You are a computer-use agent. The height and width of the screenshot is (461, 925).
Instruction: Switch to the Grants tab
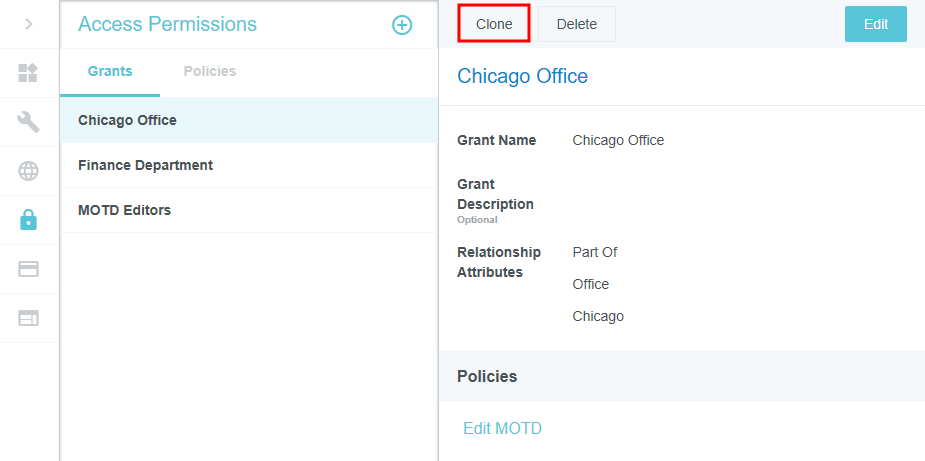[110, 71]
